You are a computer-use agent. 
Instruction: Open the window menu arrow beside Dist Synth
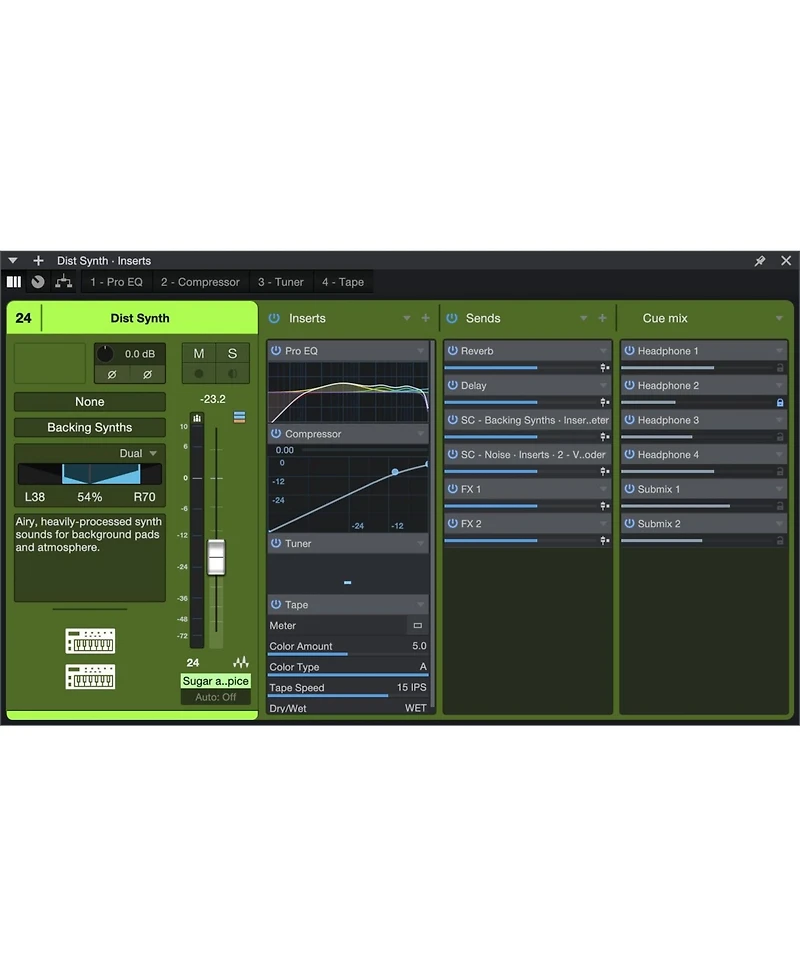pos(12,260)
